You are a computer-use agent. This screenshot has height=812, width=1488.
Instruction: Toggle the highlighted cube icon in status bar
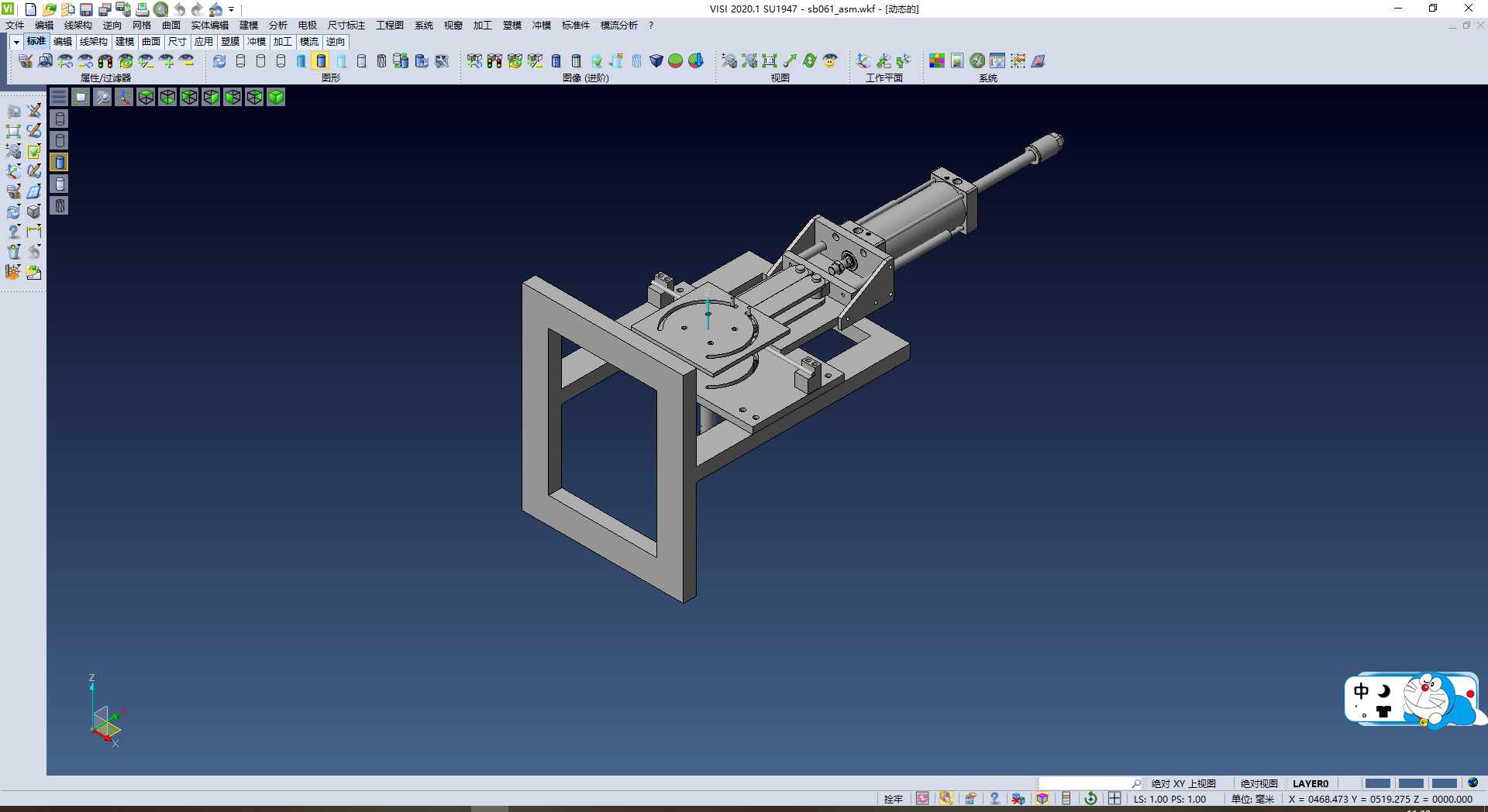click(1042, 799)
